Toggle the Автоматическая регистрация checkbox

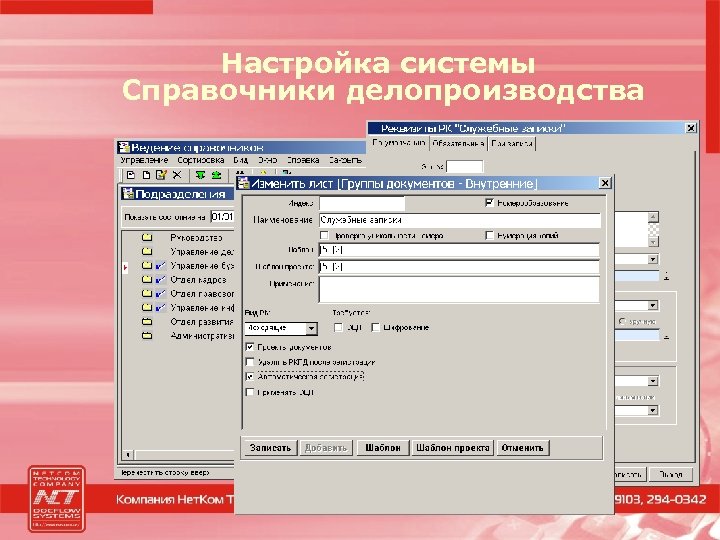point(250,377)
